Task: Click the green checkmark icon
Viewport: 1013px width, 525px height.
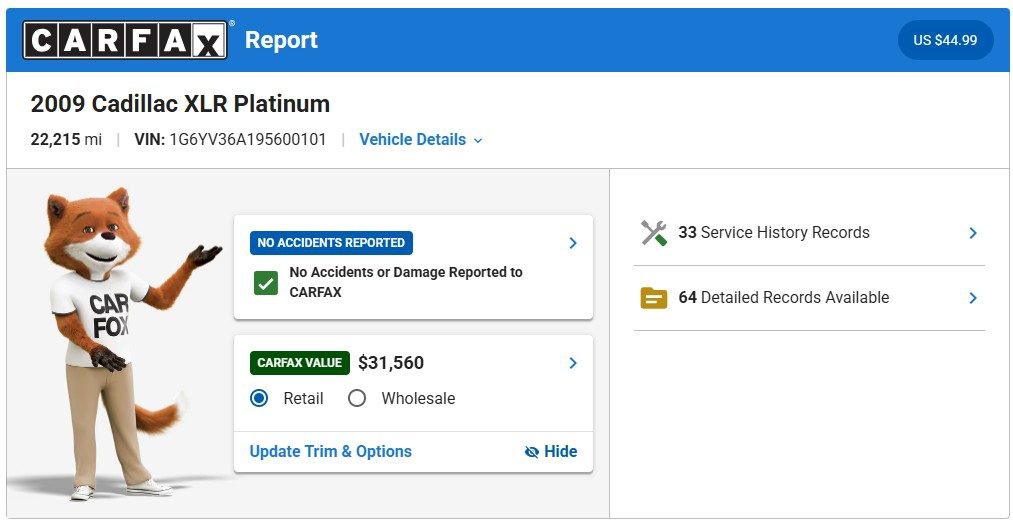Action: (266, 283)
